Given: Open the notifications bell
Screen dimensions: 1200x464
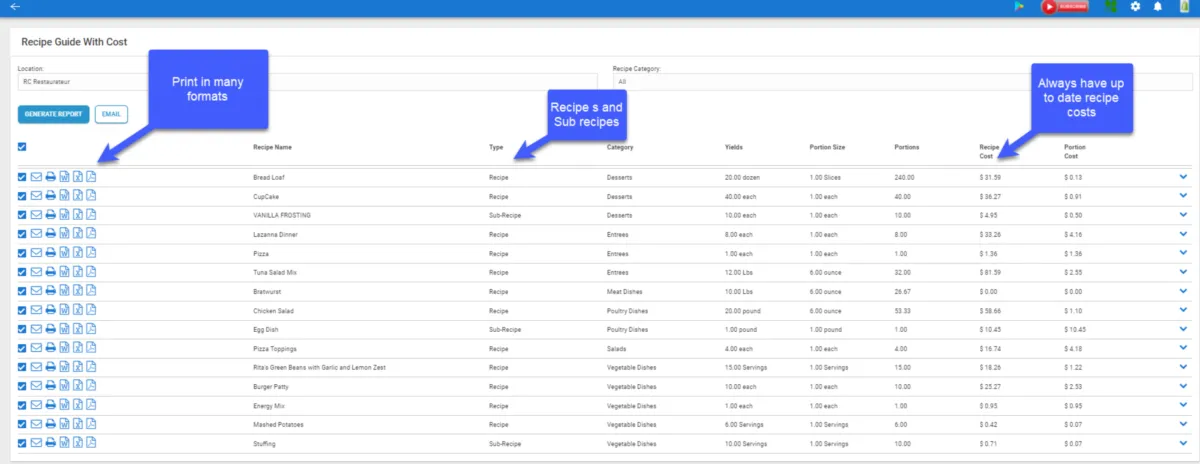Looking at the screenshot, I should [x=1158, y=7].
